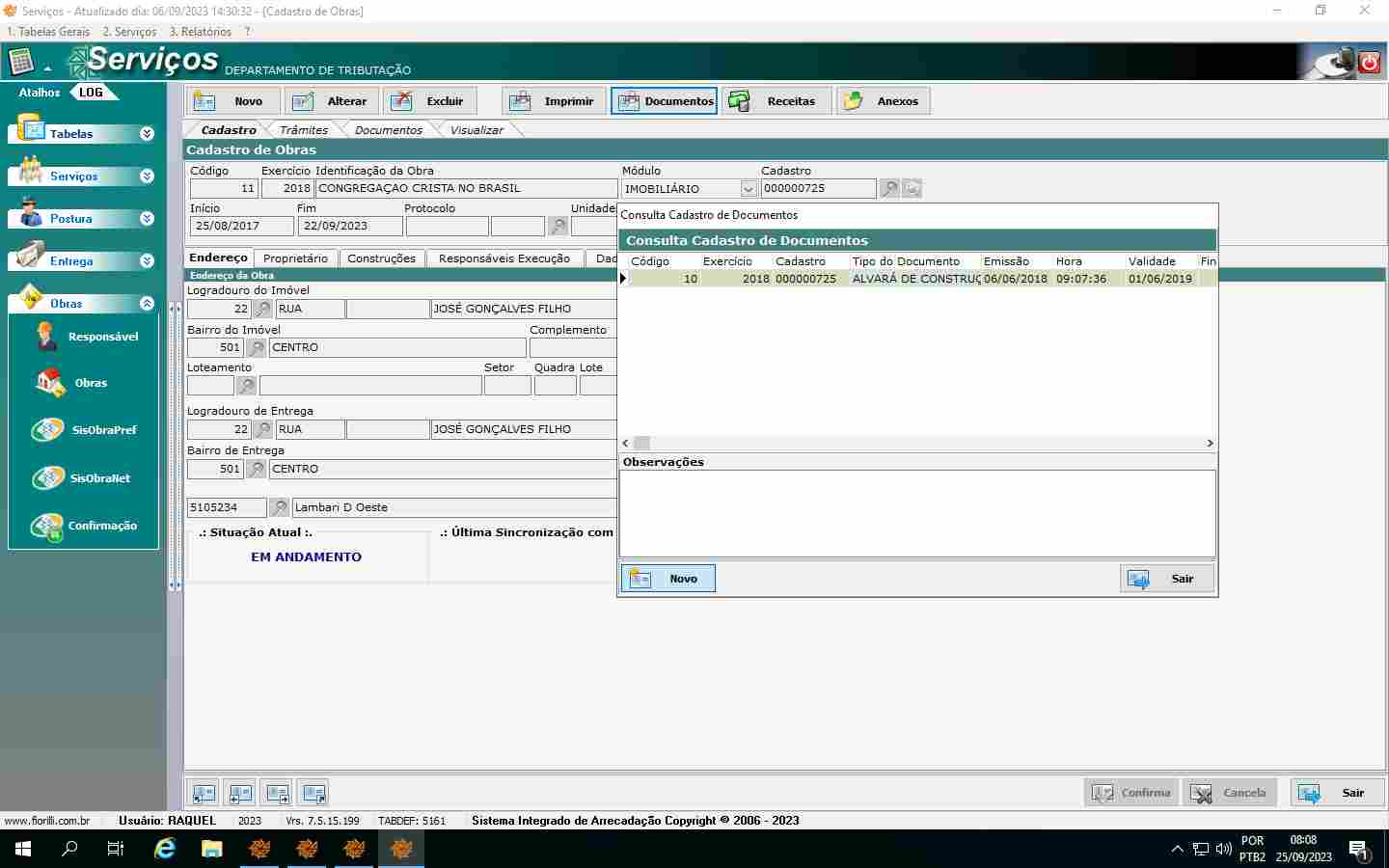Viewport: 1389px width, 868px height.
Task: Click Sair in the documents dialog
Action: tap(1167, 579)
